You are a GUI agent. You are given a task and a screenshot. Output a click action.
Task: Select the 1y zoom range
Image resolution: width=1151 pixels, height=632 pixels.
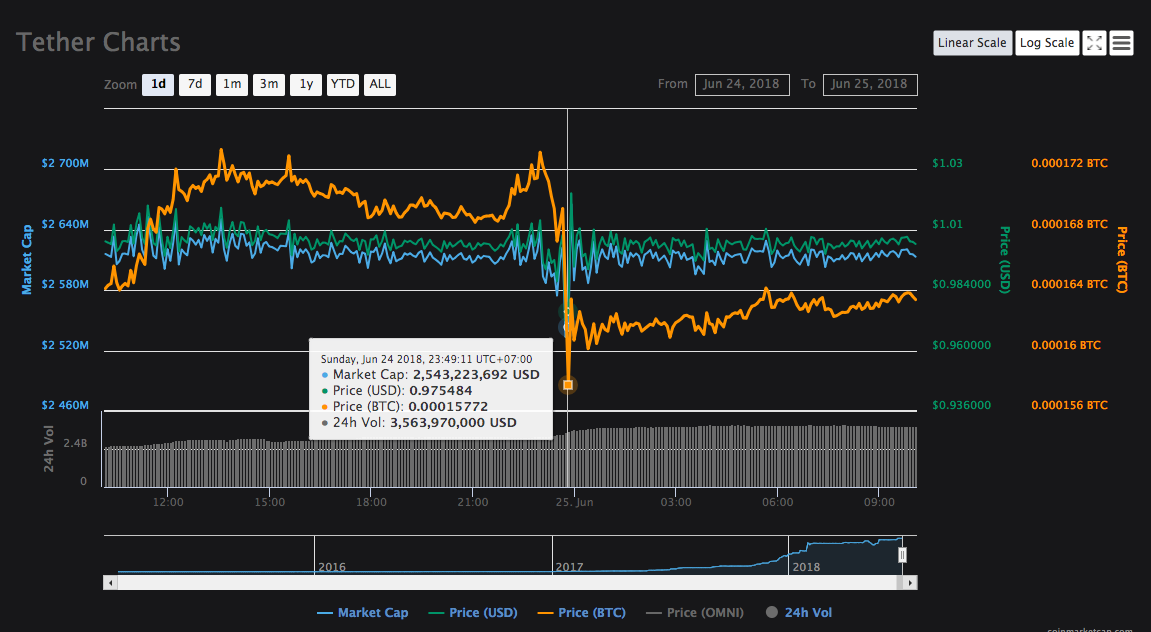306,84
